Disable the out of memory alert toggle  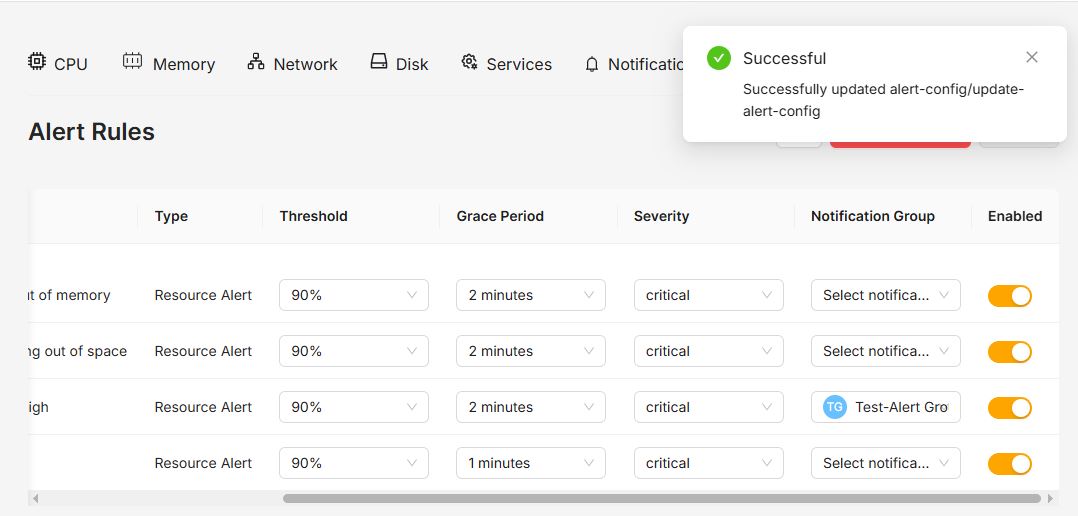tap(1009, 295)
